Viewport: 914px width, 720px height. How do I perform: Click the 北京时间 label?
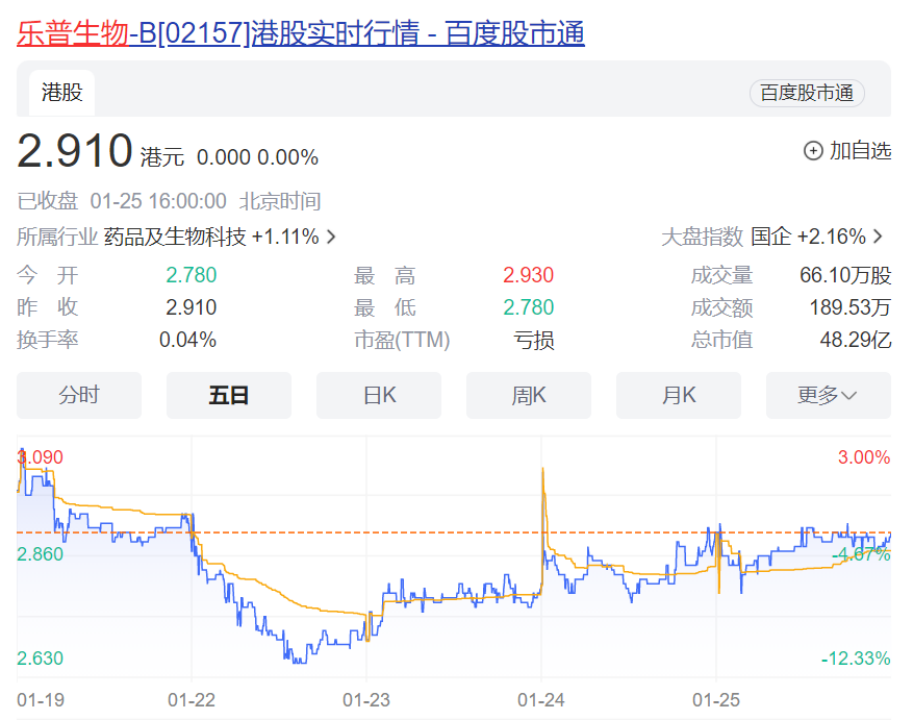coord(280,202)
